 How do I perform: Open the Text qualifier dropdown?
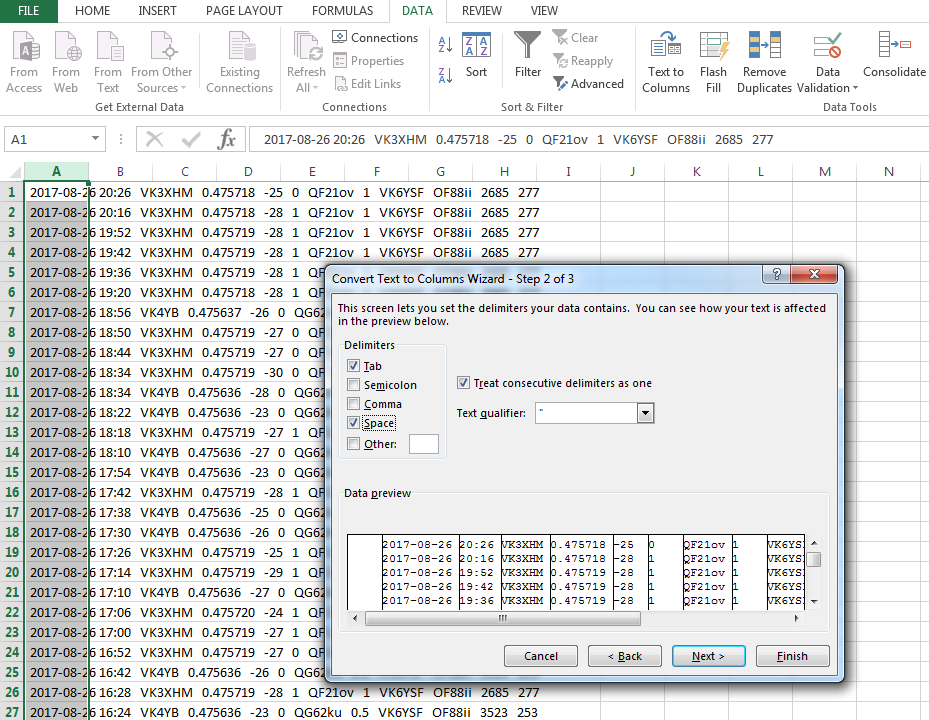coord(645,413)
